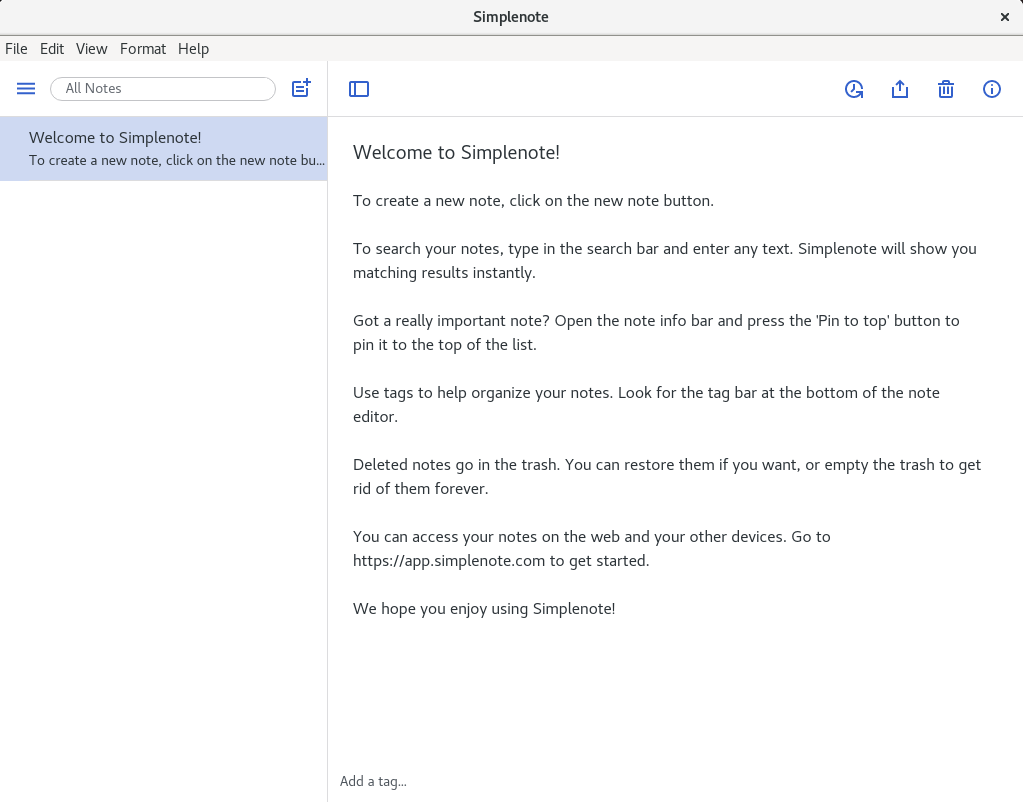This screenshot has height=802, width=1023.
Task: Open the Edit menu
Action: click(x=52, y=49)
